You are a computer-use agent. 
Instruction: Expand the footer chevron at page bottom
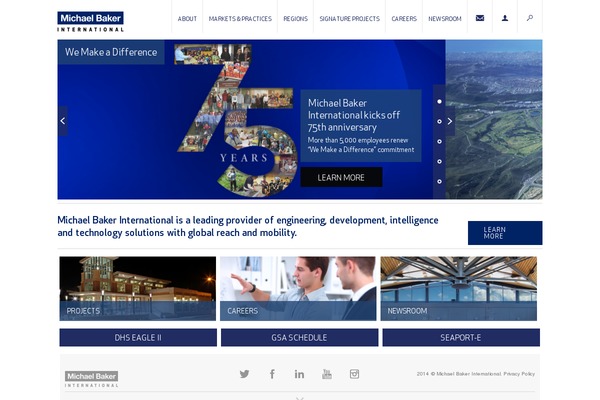(300, 398)
